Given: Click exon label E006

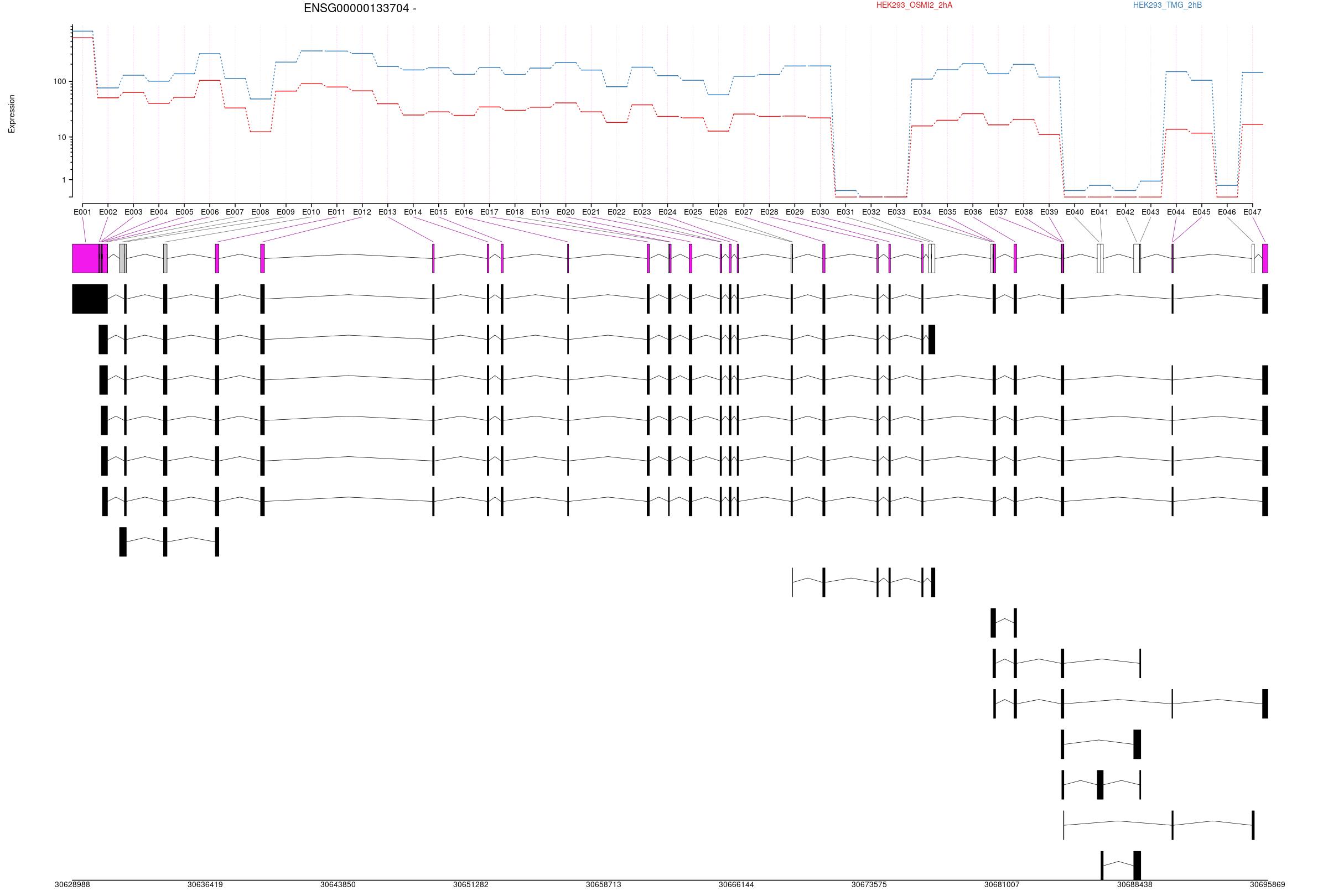Looking at the screenshot, I should point(210,212).
